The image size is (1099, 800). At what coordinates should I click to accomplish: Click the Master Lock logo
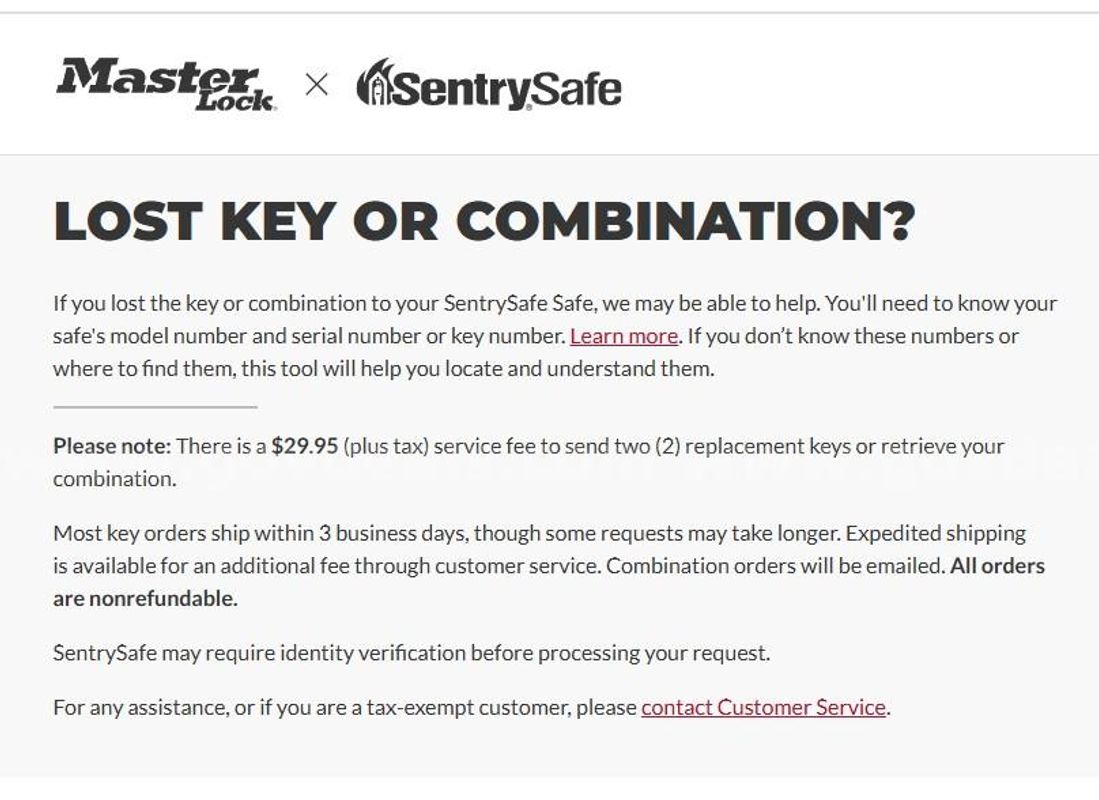coord(165,86)
